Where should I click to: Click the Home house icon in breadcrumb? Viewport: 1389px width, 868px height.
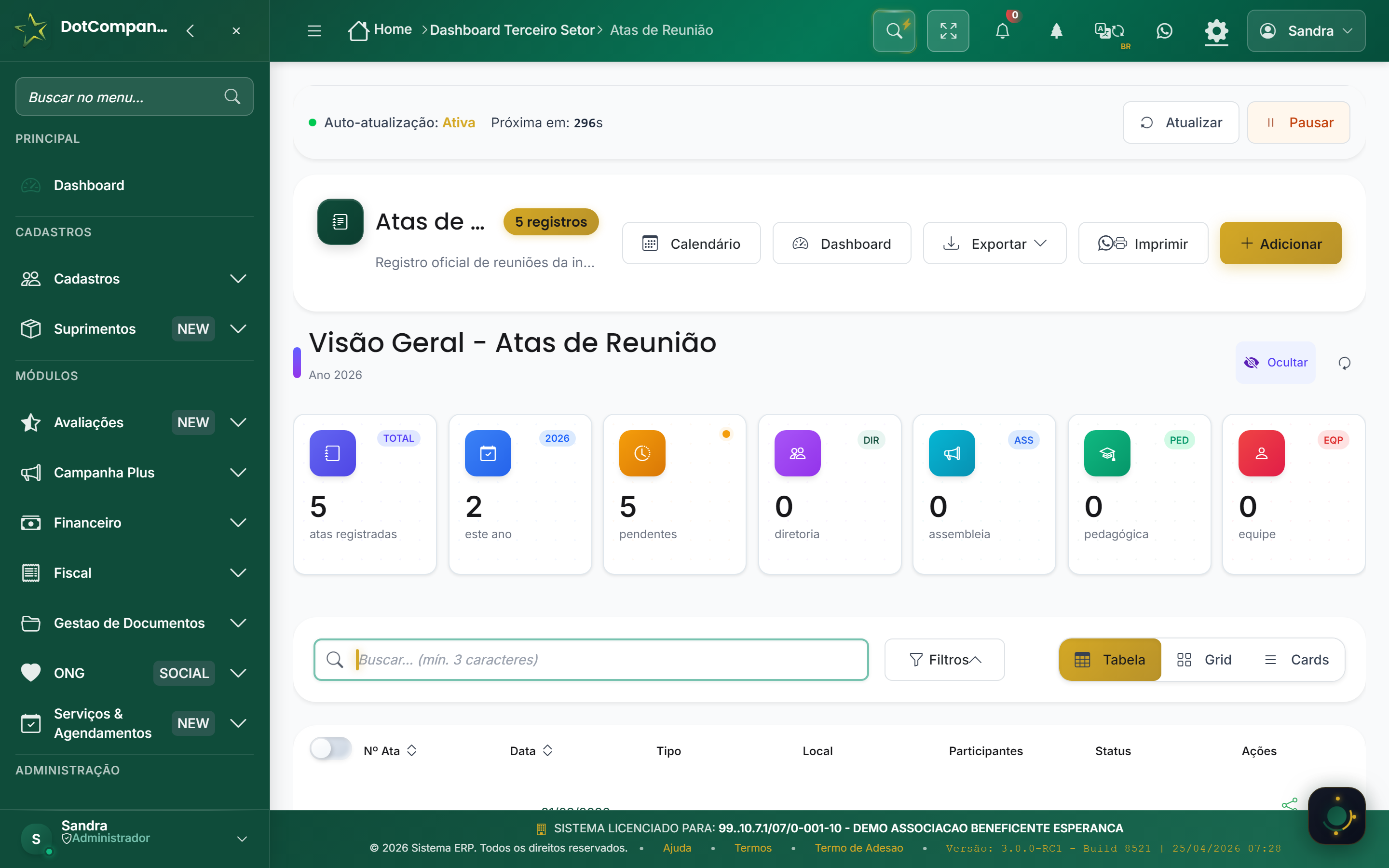[358, 30]
